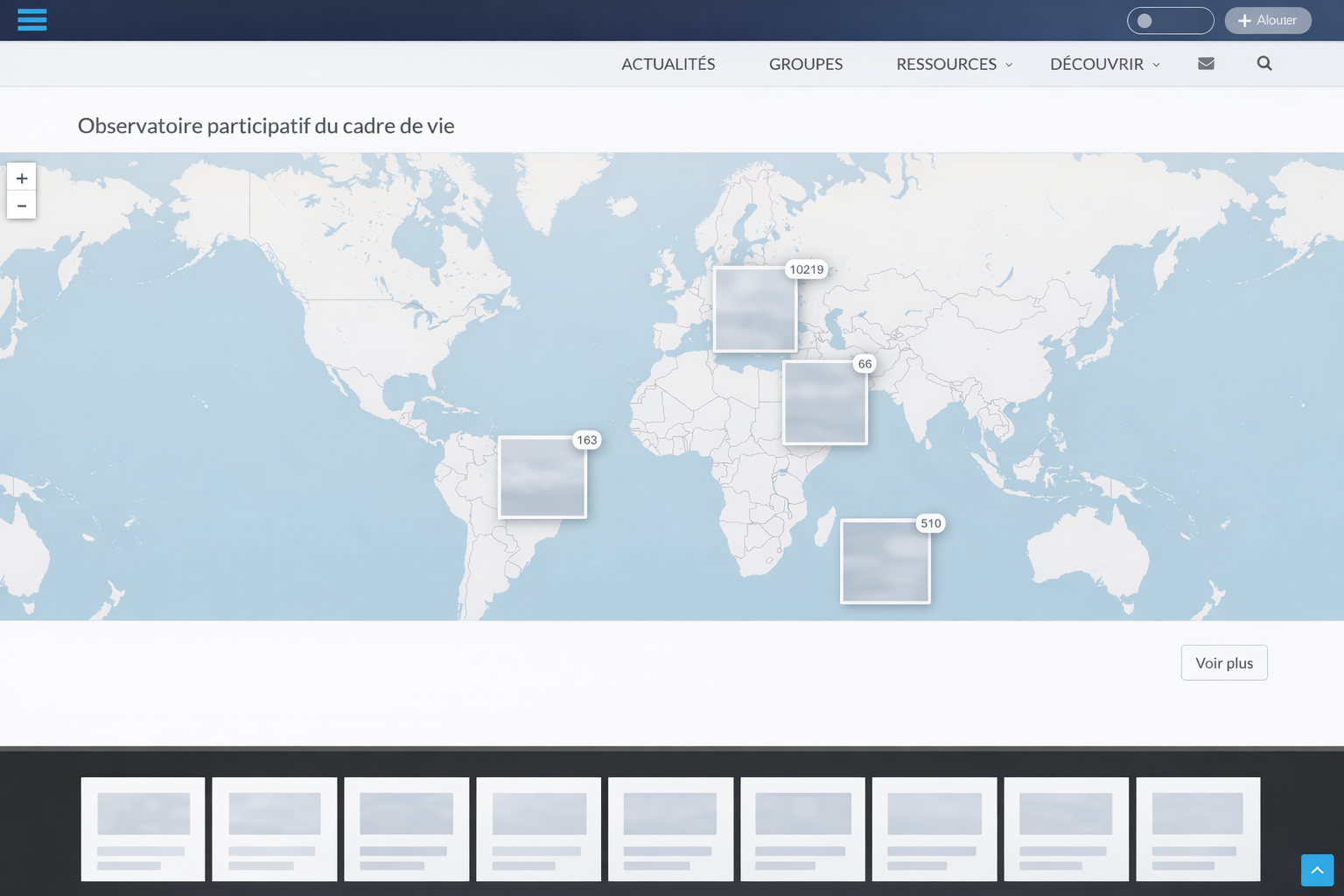
Task: Open the marker cluster labeled 10219
Action: tap(755, 310)
